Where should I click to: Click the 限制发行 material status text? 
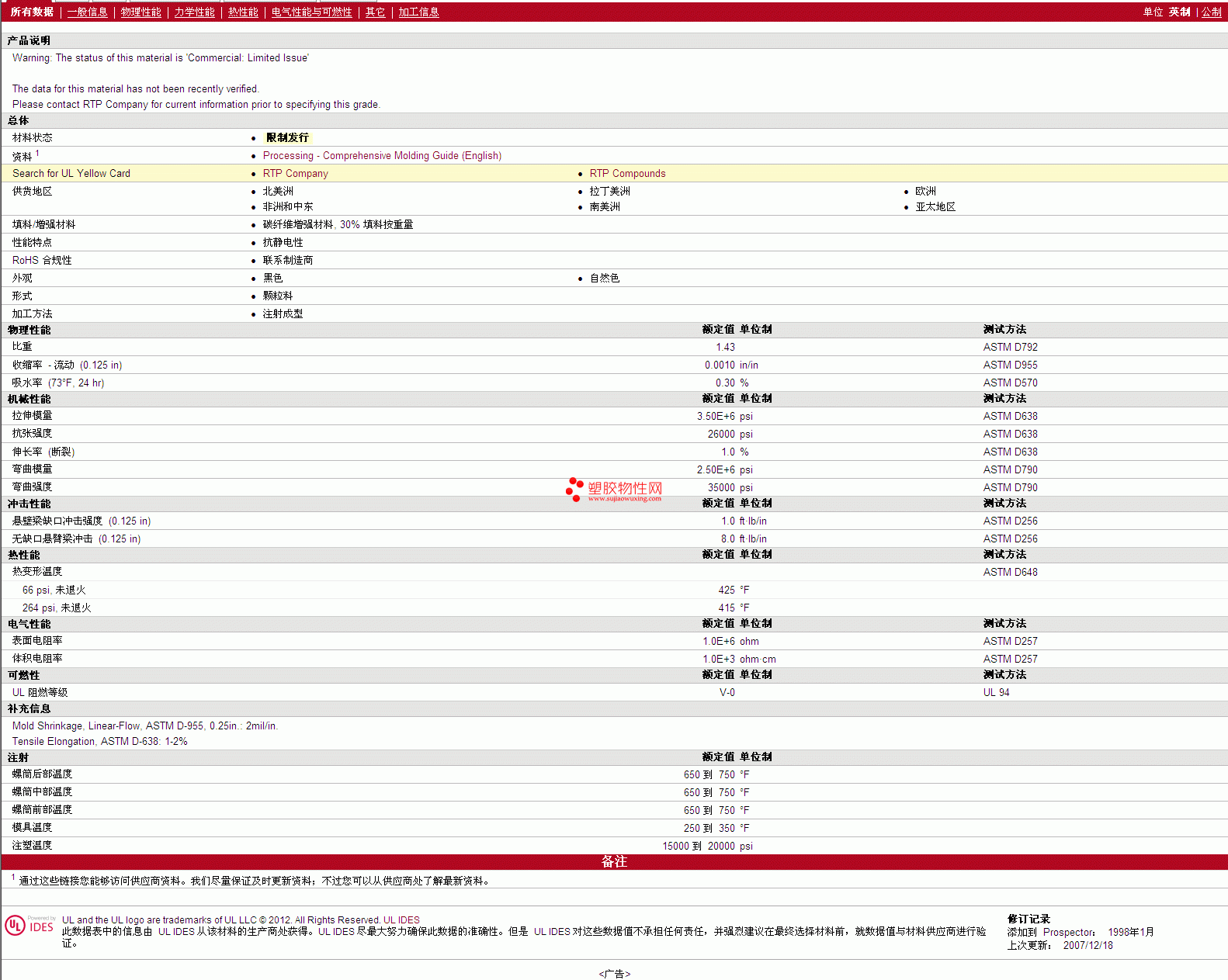287,137
